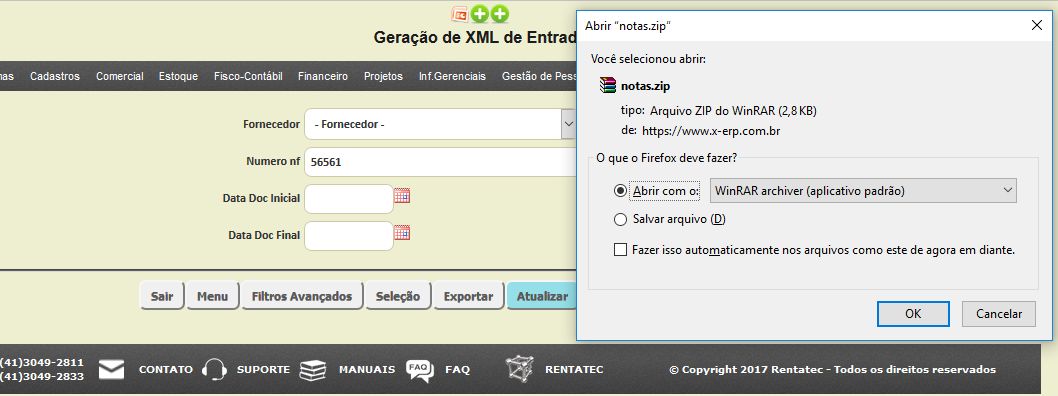The width and height of the screenshot is (1058, 396).
Task: Click the Exportar button
Action: [468, 296]
